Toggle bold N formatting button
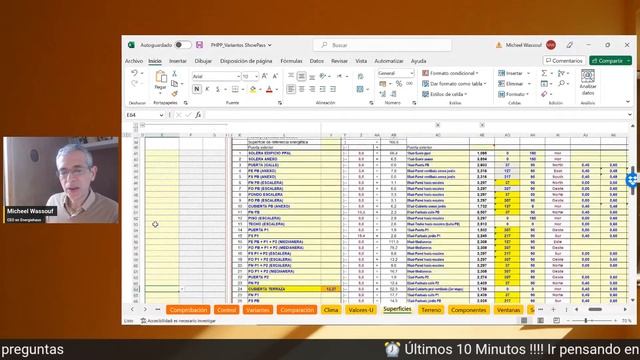 point(197,89)
